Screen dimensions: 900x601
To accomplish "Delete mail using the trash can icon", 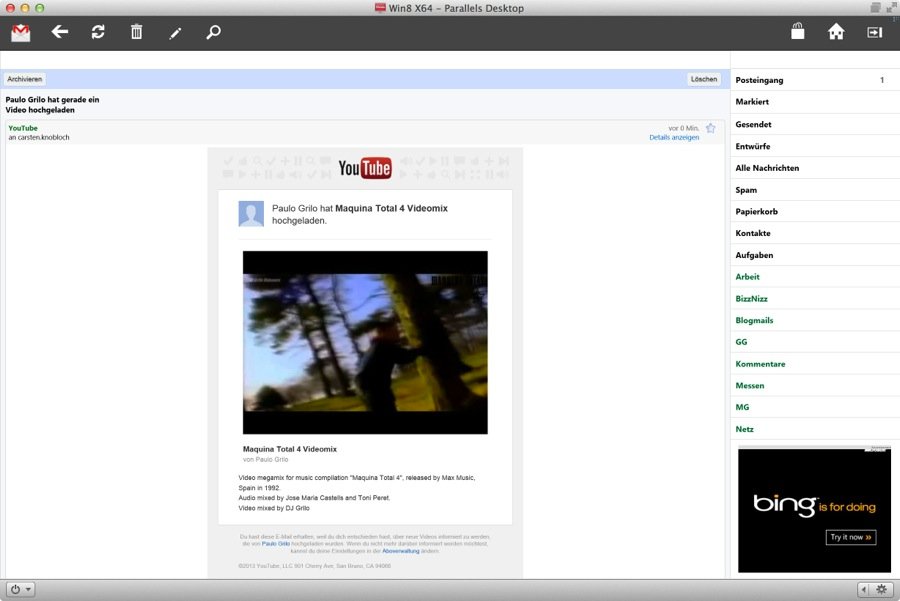I will (x=137, y=32).
